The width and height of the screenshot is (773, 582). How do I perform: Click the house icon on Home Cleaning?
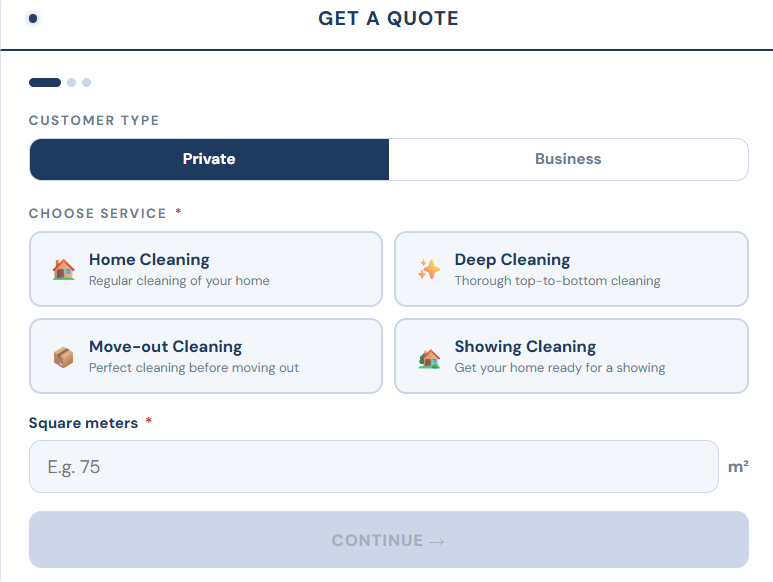[x=64, y=270]
